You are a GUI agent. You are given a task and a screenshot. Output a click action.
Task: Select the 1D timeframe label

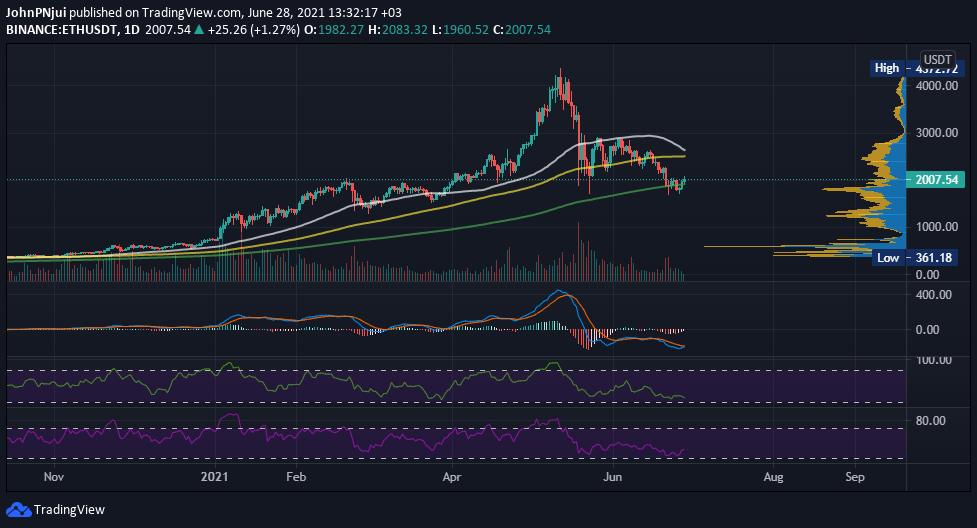[x=131, y=29]
